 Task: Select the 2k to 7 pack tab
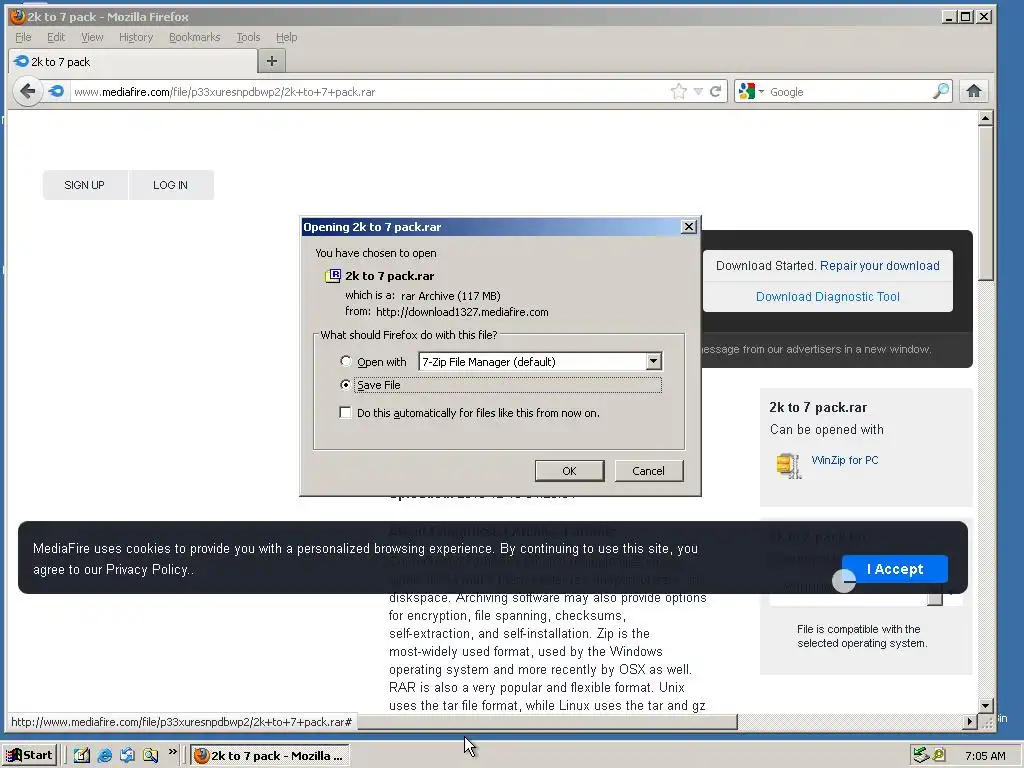133,61
